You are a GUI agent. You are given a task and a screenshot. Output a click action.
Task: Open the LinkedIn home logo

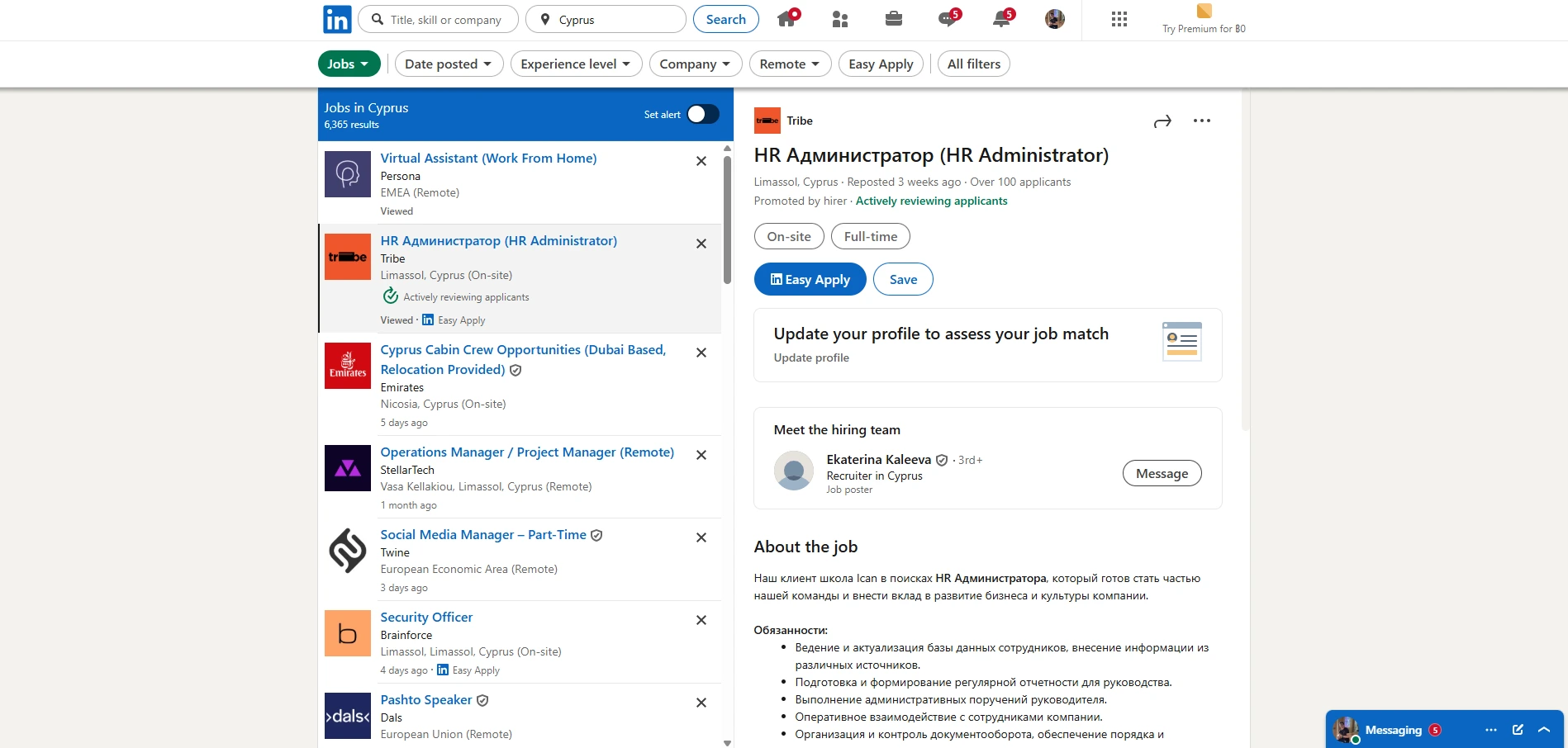click(337, 19)
